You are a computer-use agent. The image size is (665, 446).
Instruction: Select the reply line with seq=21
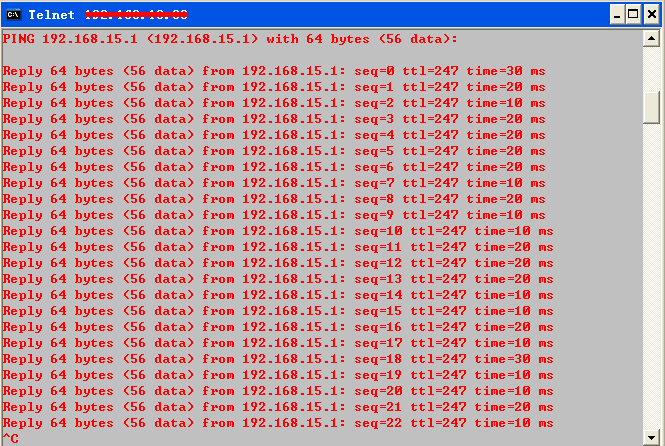click(278, 407)
